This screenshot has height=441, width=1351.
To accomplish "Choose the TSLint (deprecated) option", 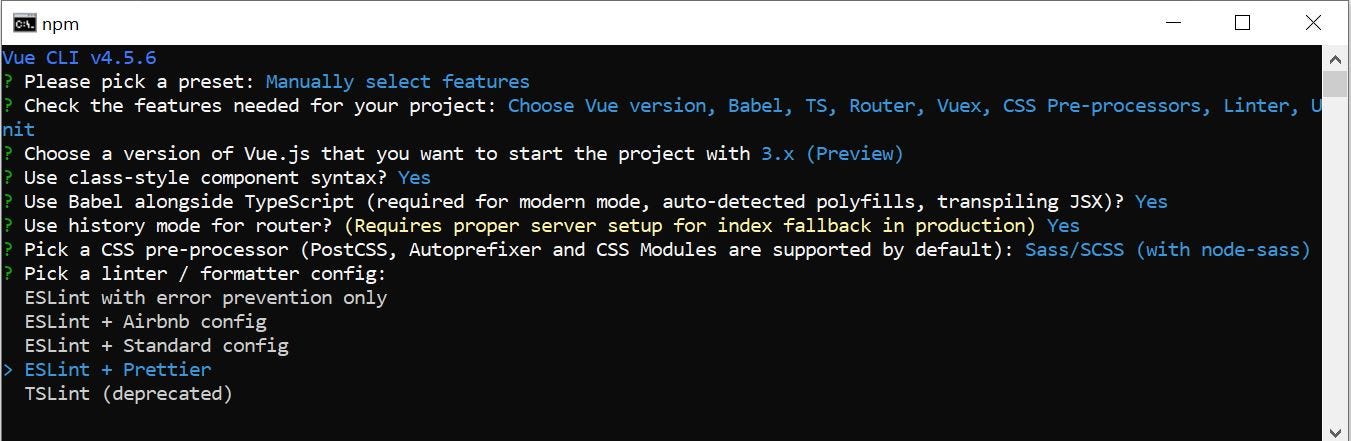I will coord(129,393).
